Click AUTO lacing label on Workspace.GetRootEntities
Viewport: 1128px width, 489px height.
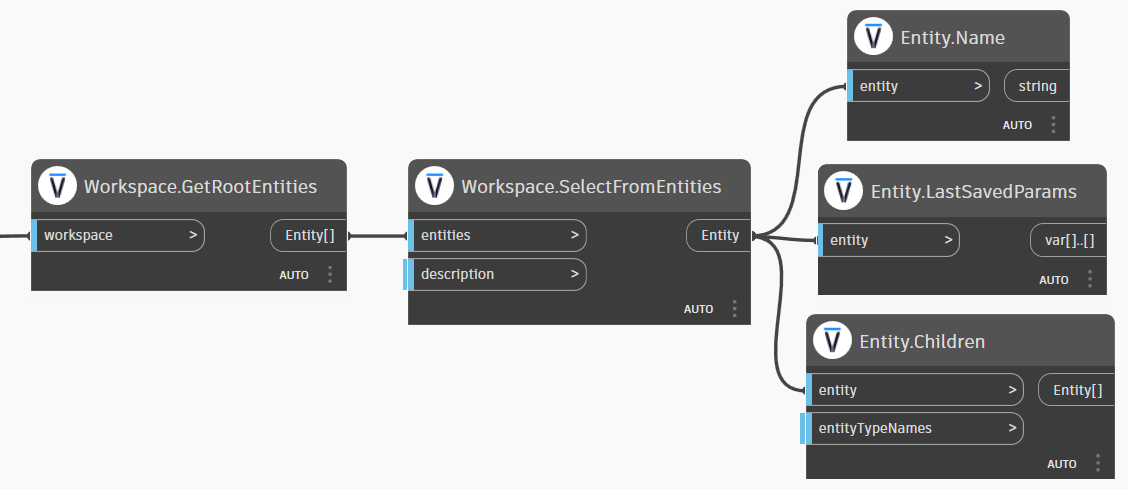click(x=294, y=275)
